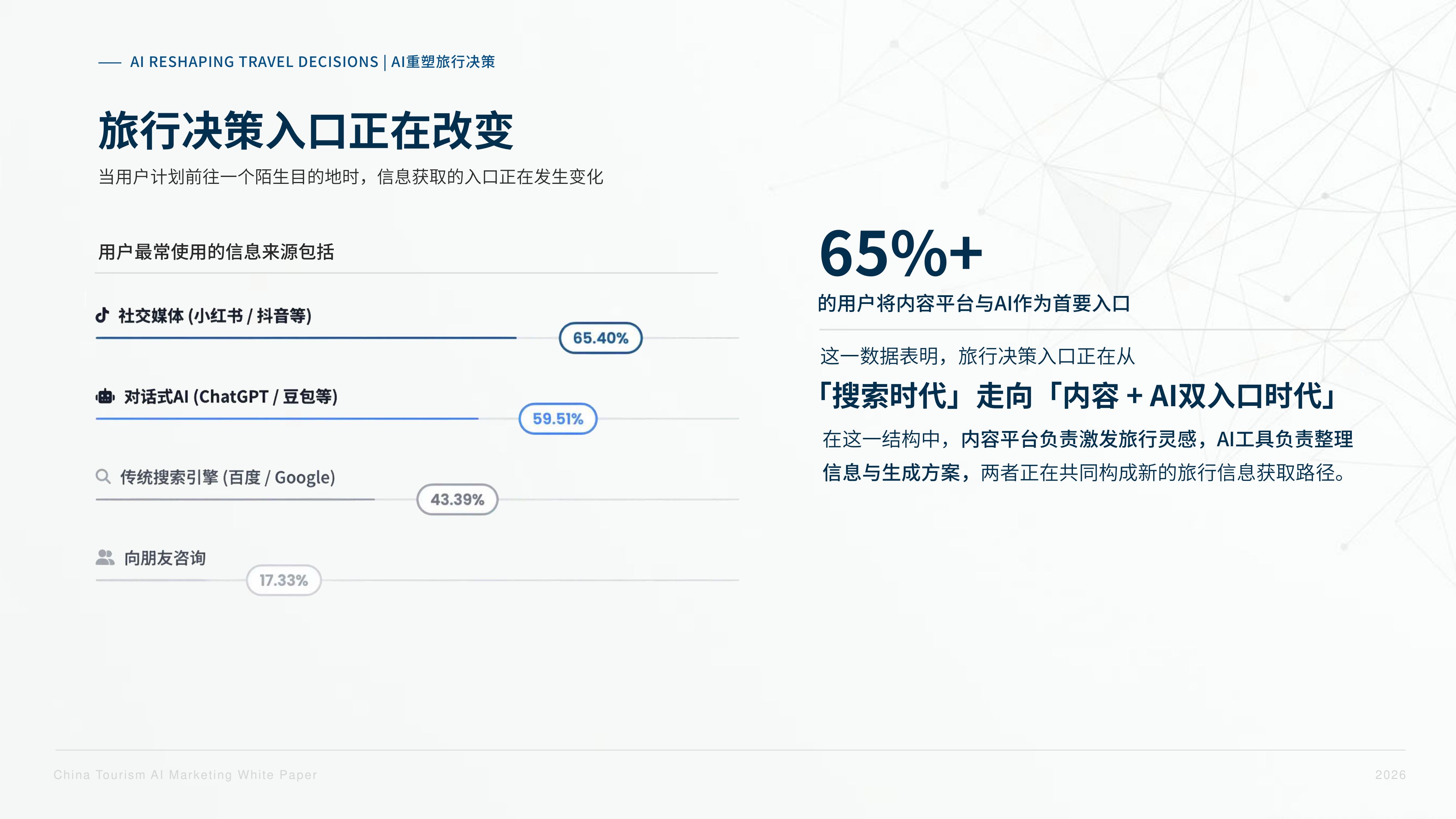Click the 43.39% percentage badge
The width and height of the screenshot is (1456, 819).
(457, 500)
